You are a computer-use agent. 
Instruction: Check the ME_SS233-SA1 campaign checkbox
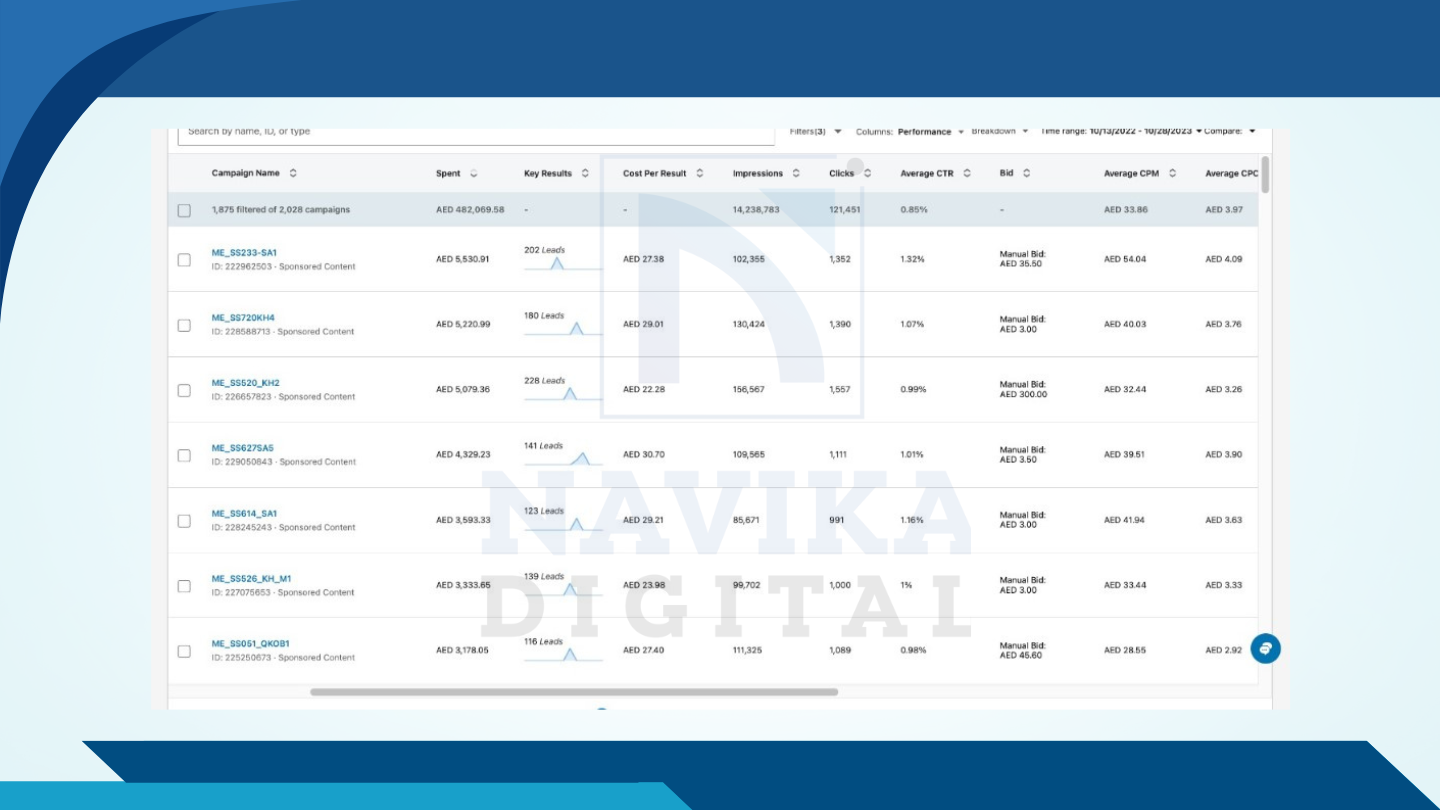click(x=184, y=260)
